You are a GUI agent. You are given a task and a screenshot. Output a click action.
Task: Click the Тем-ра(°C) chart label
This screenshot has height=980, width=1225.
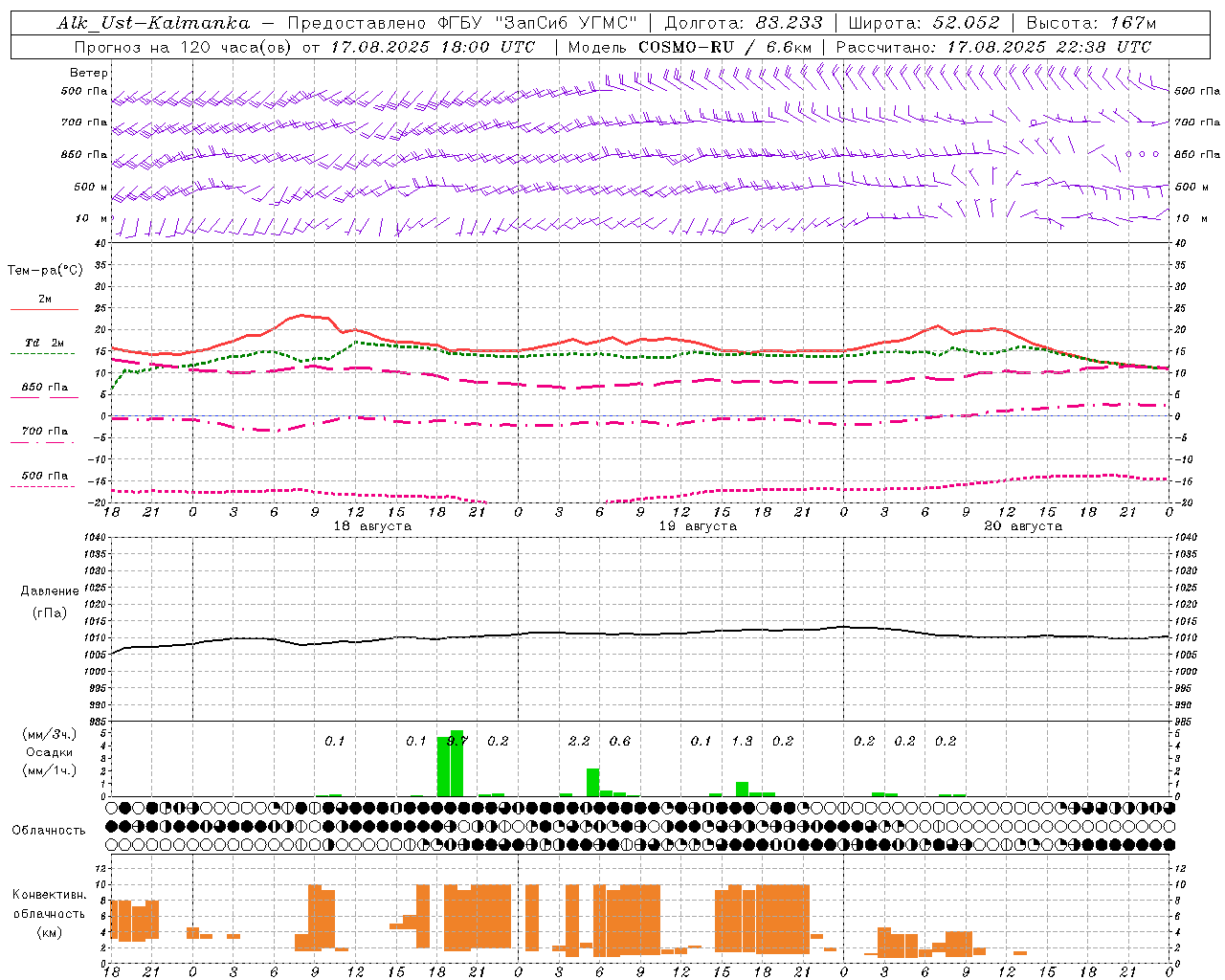45,270
